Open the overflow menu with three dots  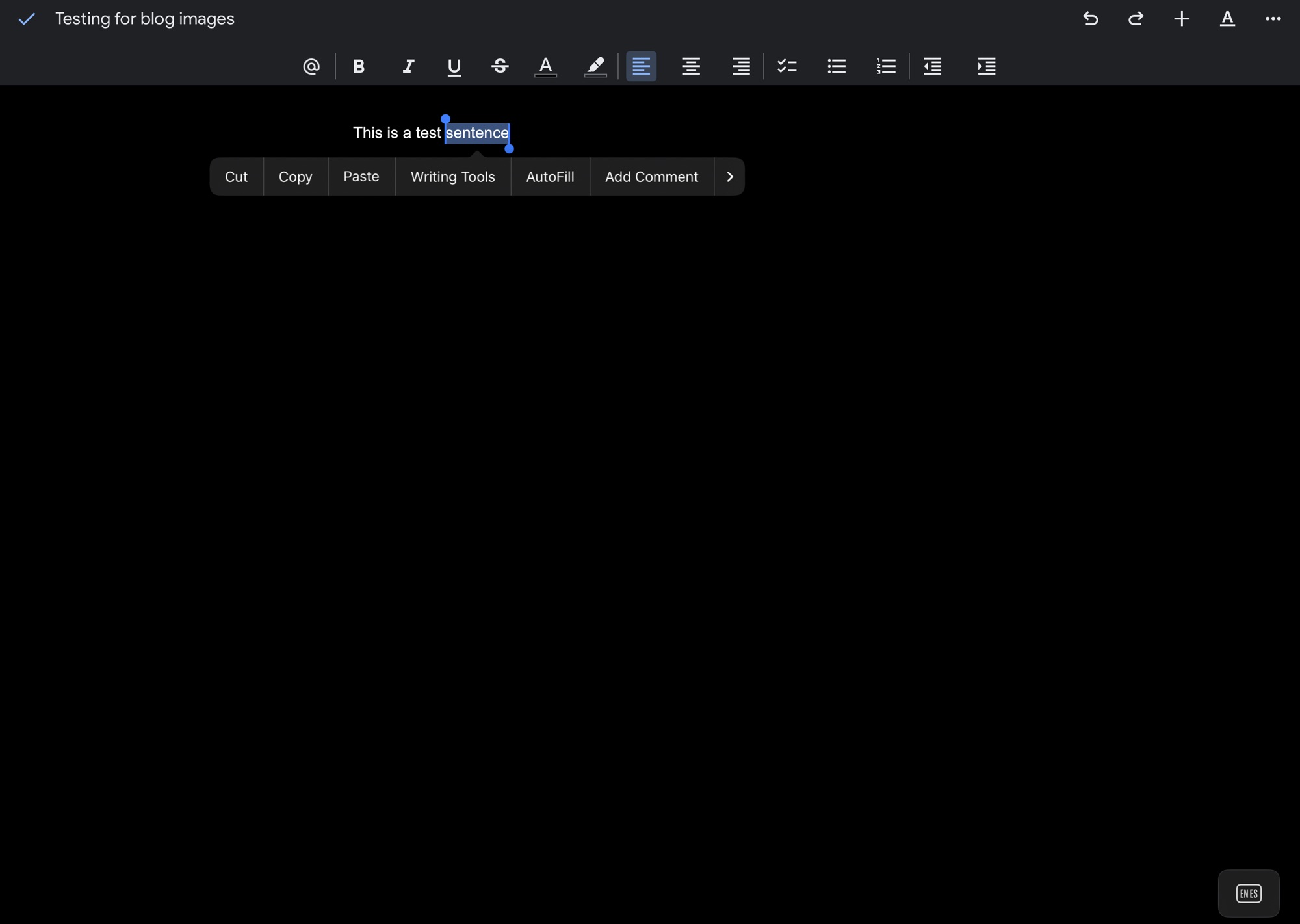(x=1273, y=19)
